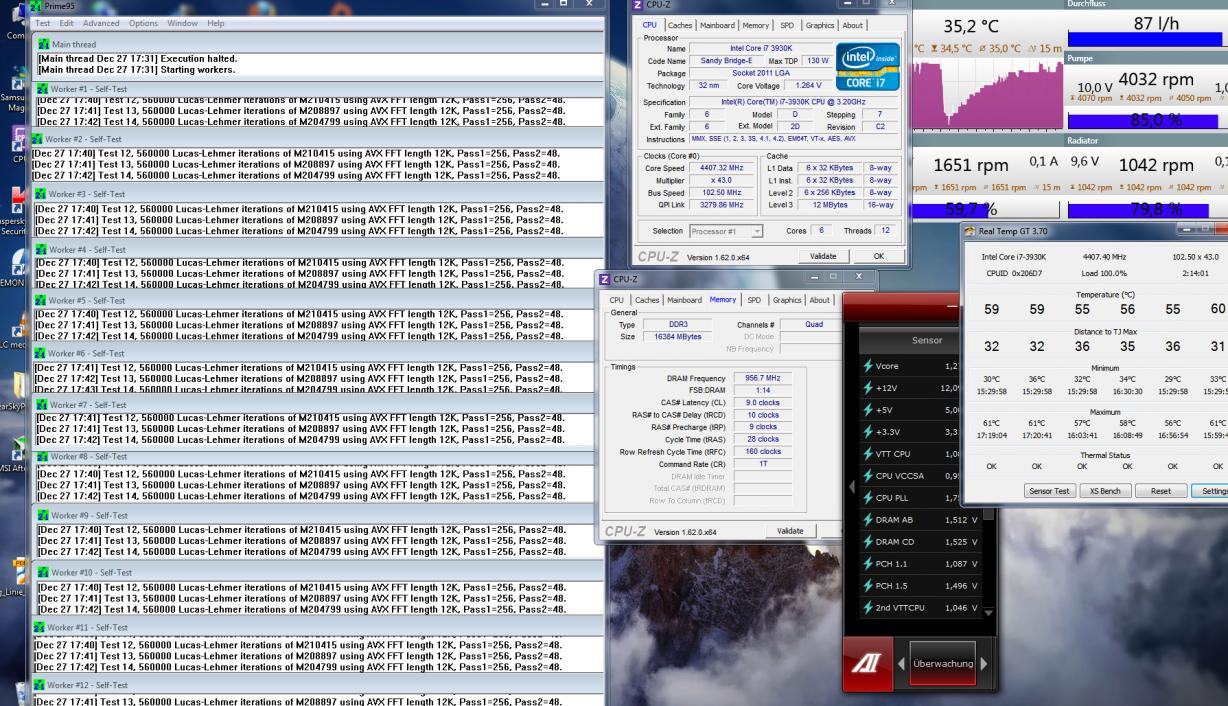Click the Worker #8 Self-Test window icon
The height and width of the screenshot is (706, 1228).
click(x=43, y=456)
